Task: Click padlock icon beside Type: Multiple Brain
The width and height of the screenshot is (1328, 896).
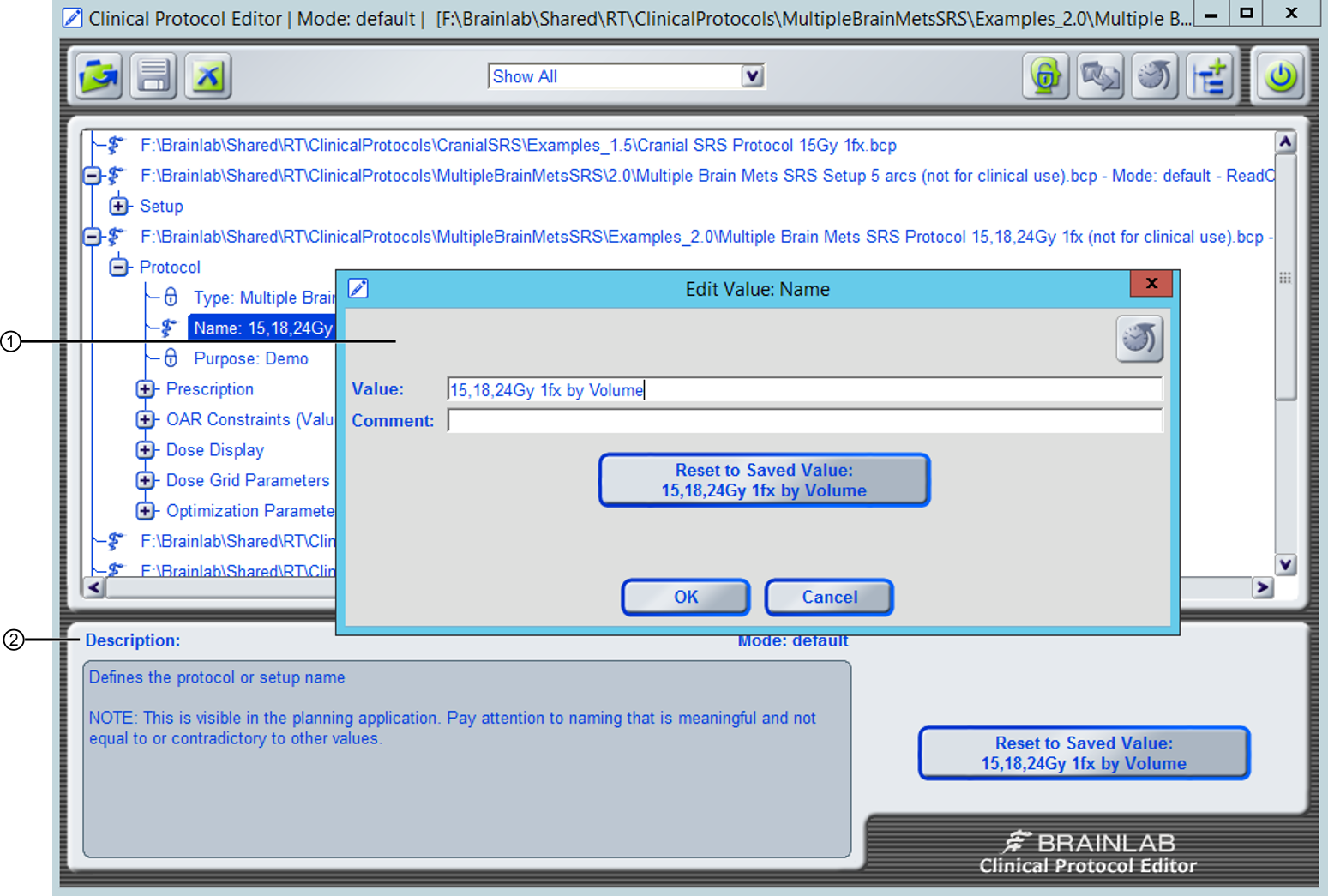Action: click(171, 298)
